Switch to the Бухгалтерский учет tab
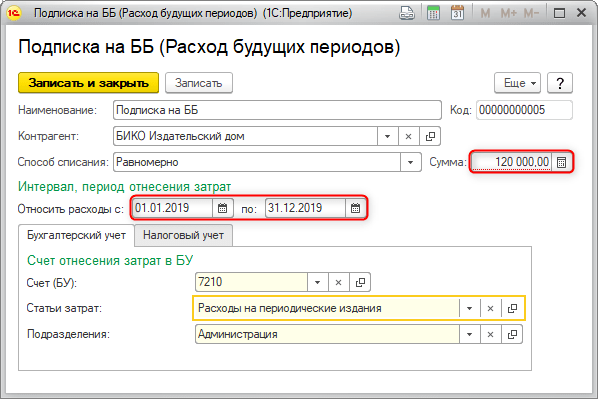Image resolution: width=598 pixels, height=399 pixels. click(76, 235)
